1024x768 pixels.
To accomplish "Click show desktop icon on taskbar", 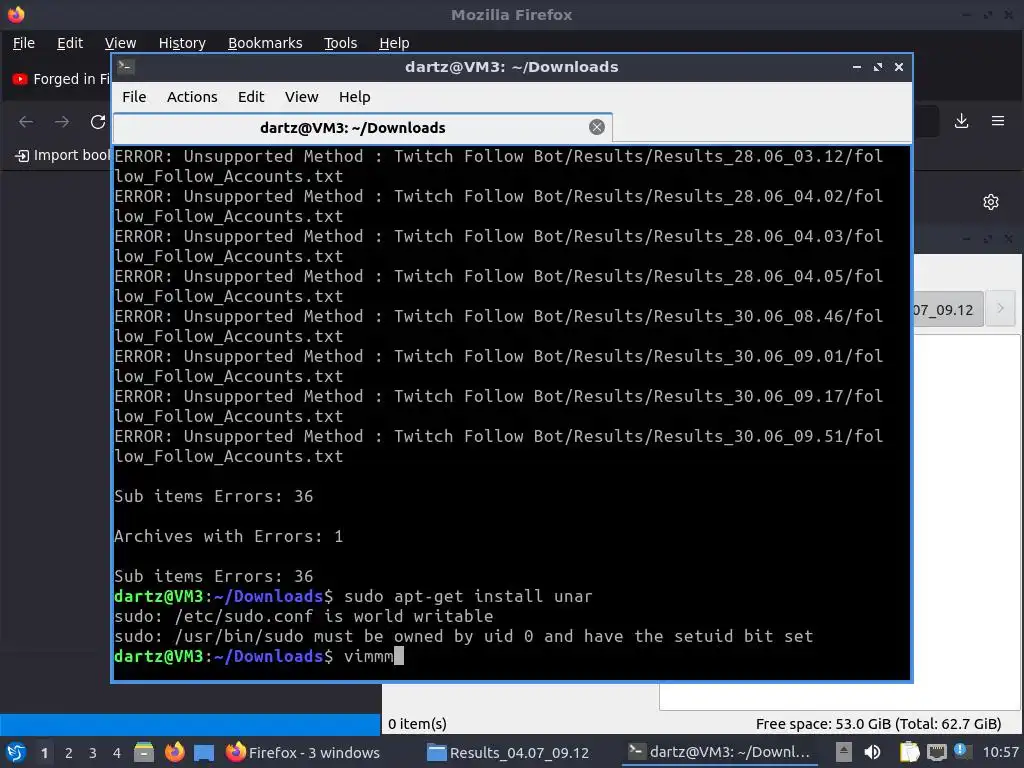I will pyautogui.click(x=204, y=752).
